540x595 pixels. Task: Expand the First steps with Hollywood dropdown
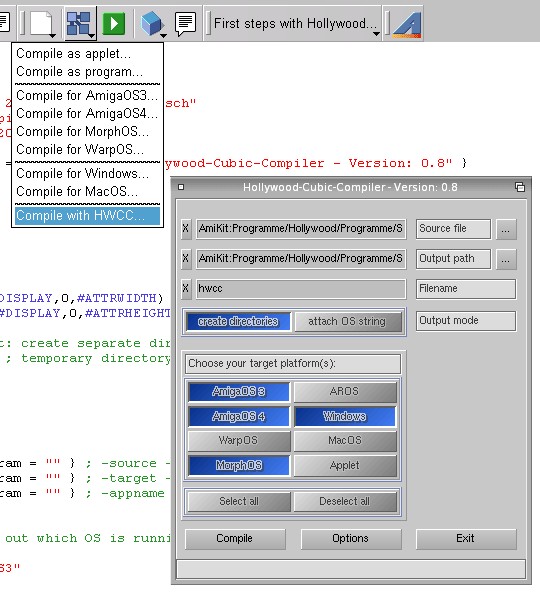(x=376, y=34)
